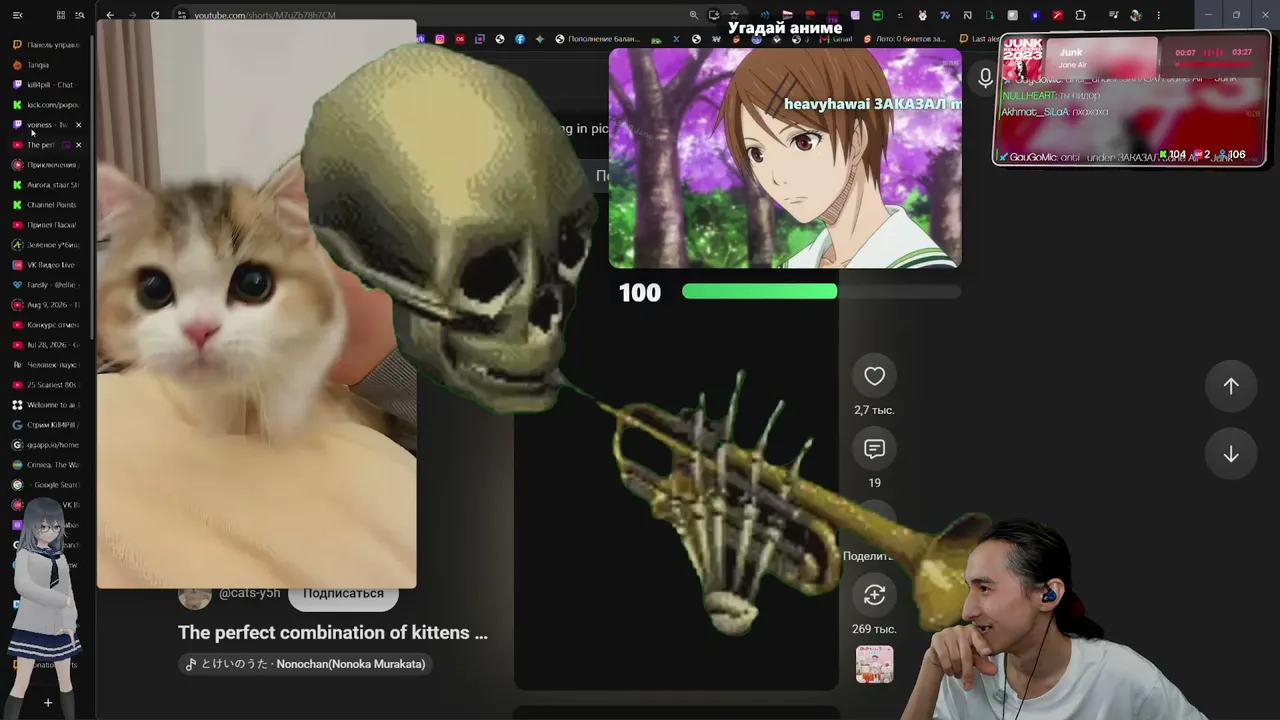Switch to Aurora_staar tab

tap(46, 185)
